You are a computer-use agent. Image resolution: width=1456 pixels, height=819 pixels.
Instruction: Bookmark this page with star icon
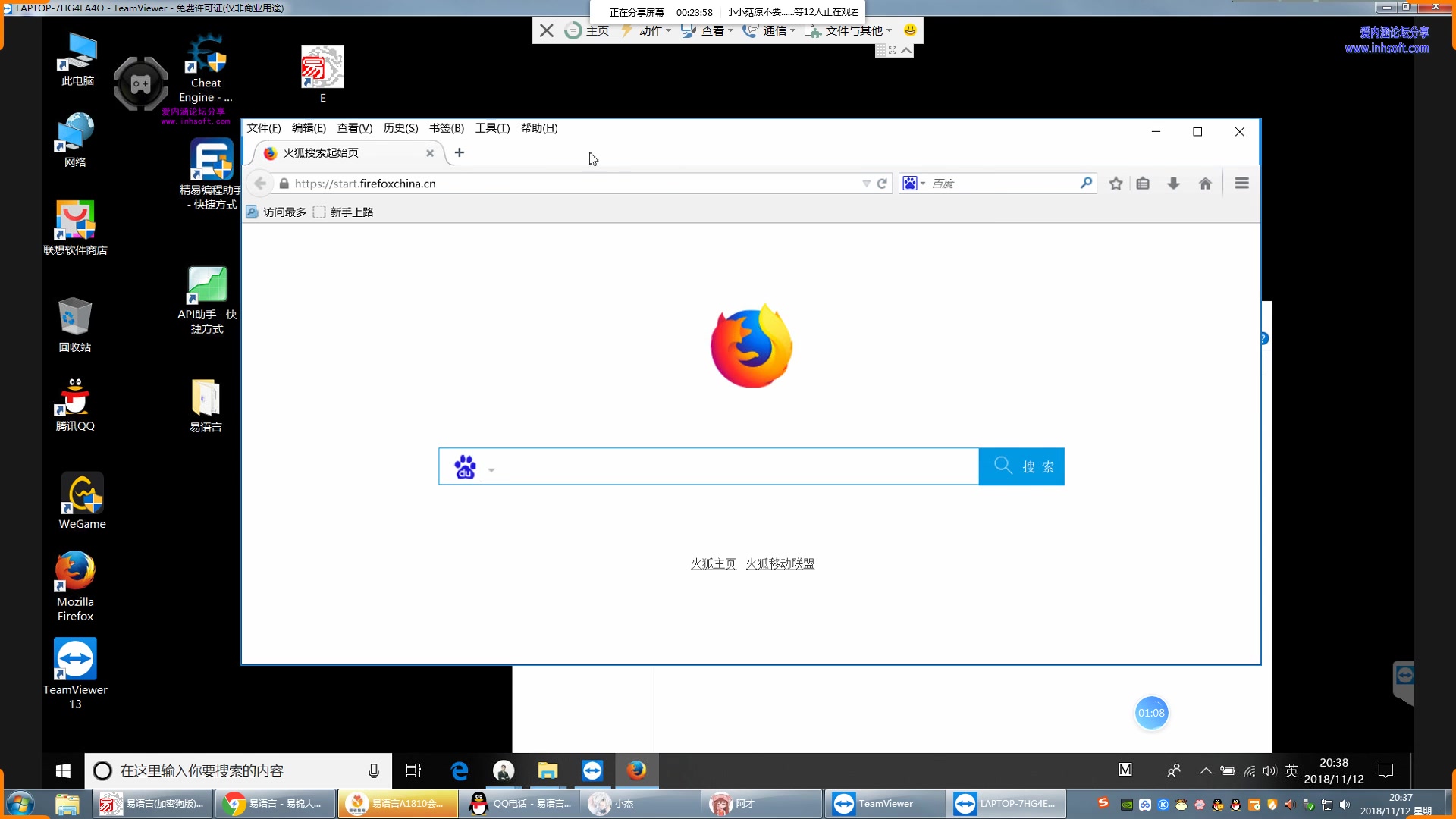pyautogui.click(x=1116, y=184)
